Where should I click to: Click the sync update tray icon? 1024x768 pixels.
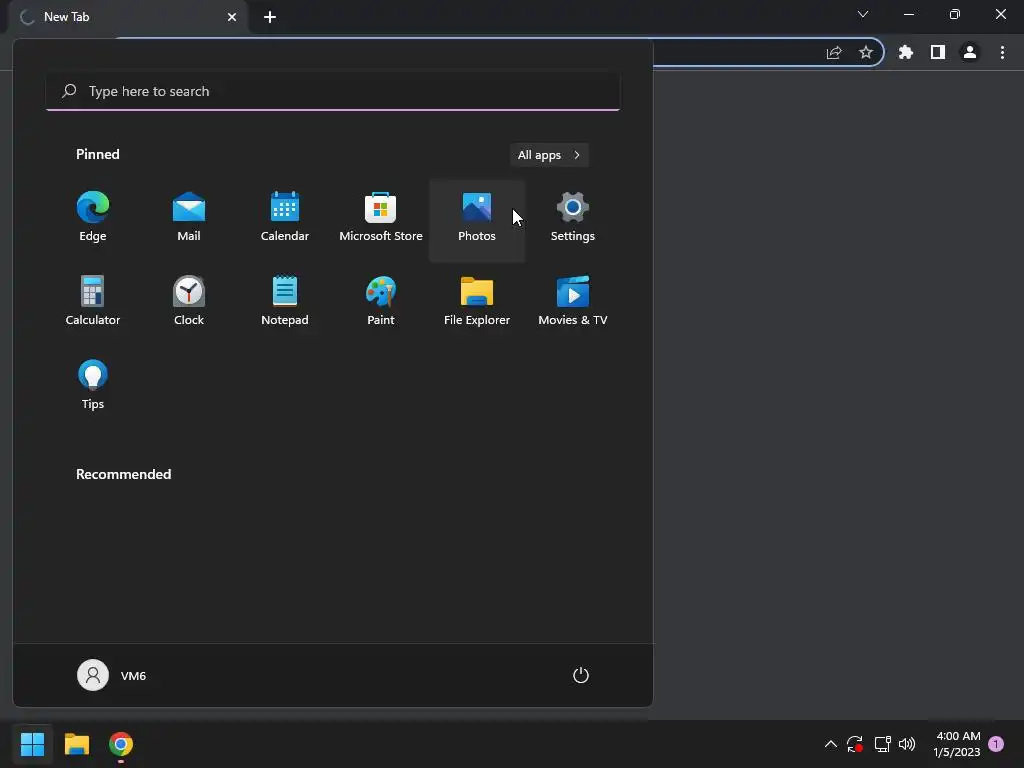(x=855, y=744)
